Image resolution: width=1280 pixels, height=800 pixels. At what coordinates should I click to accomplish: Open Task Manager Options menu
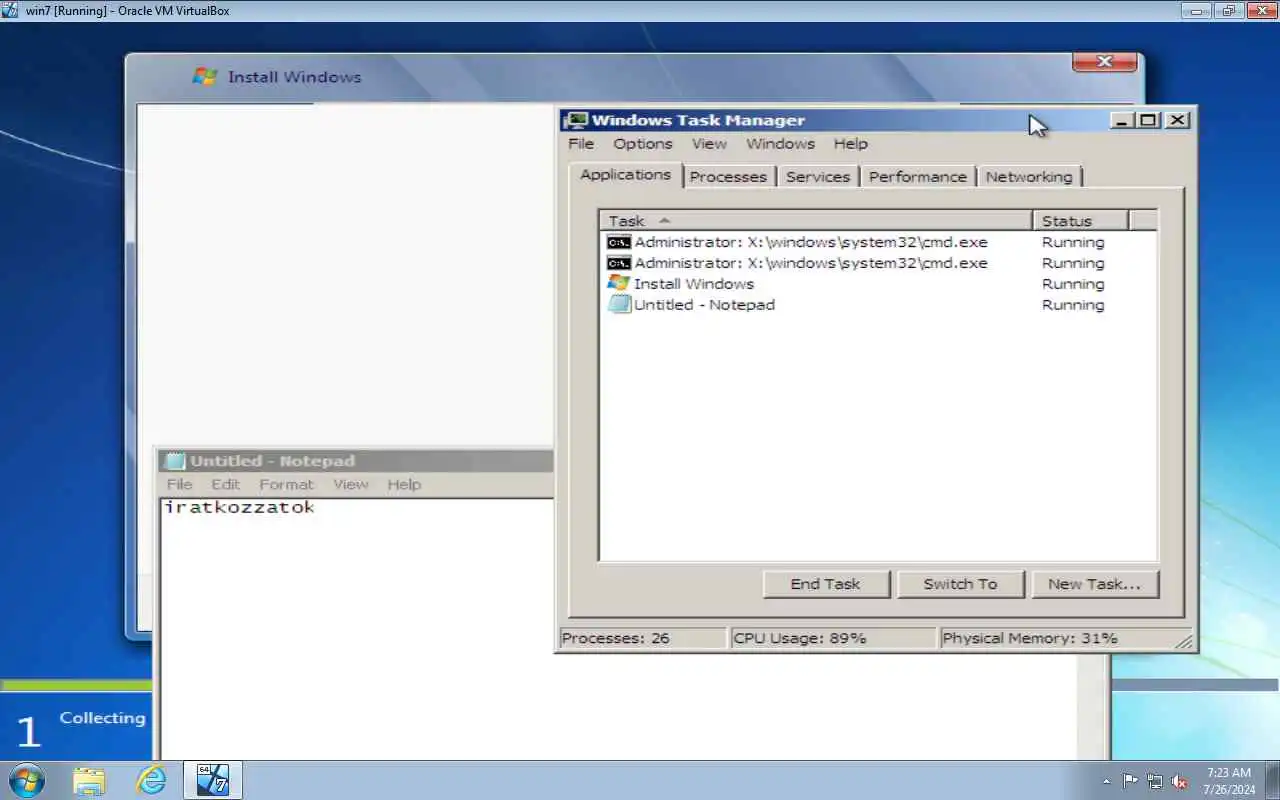click(643, 144)
